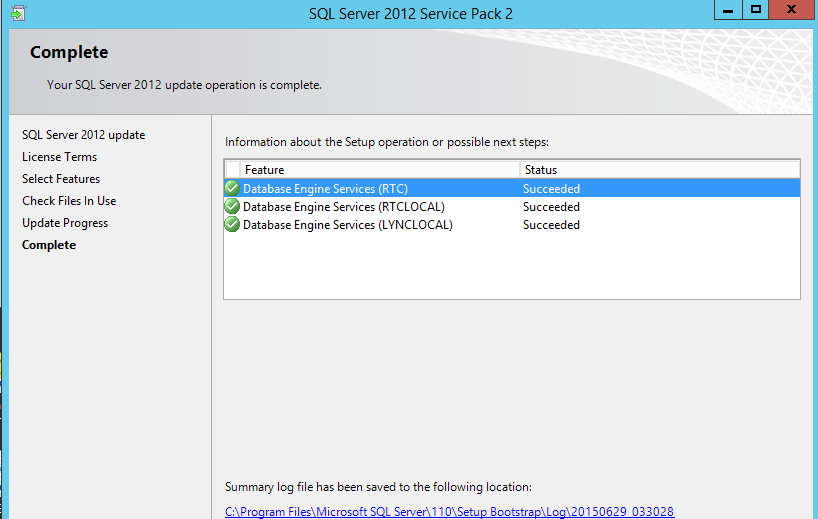This screenshot has height=519, width=818.
Task: Go to SQL Server 2012 update step
Action: tap(83, 135)
